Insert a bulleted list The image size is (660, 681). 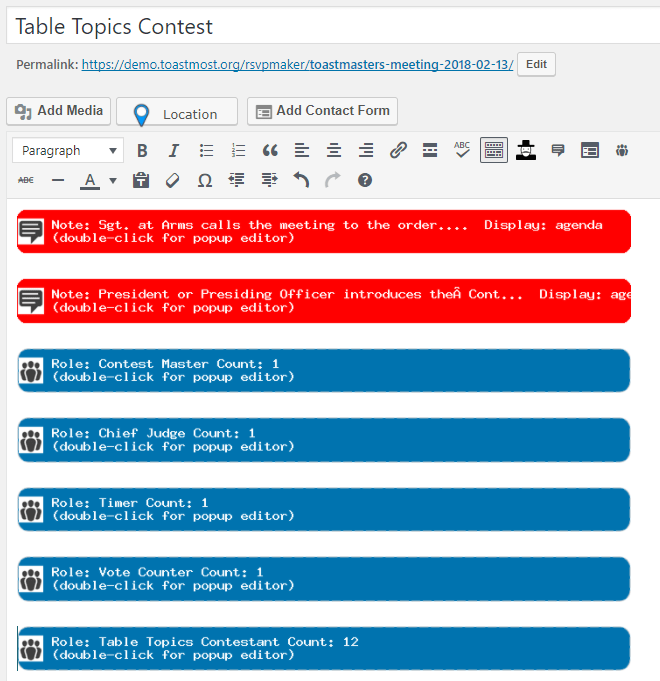coord(206,151)
